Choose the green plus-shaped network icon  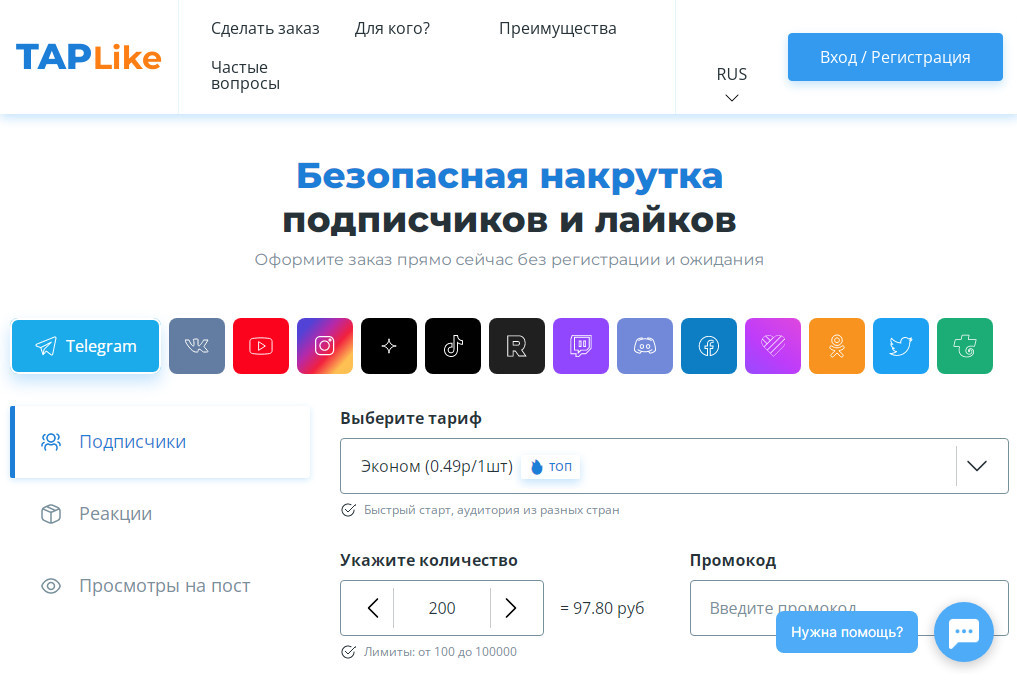965,346
